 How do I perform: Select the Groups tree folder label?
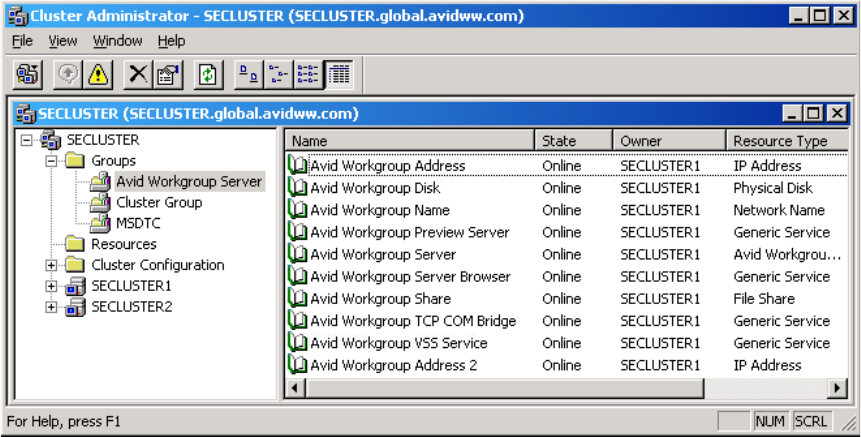(114, 161)
